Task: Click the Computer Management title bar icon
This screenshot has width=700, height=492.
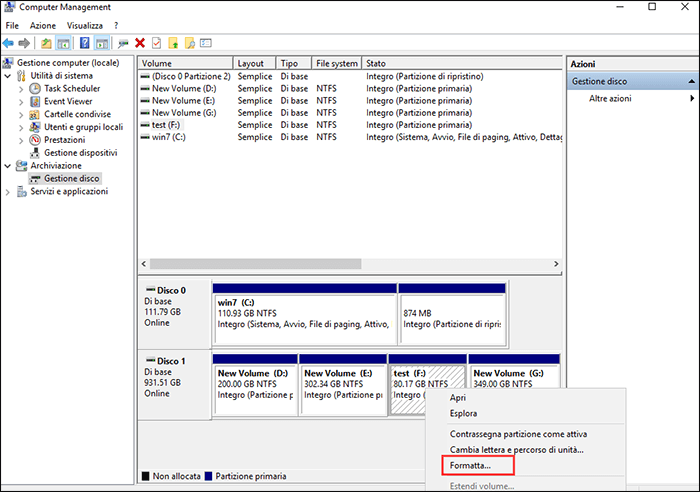Action: point(8,7)
